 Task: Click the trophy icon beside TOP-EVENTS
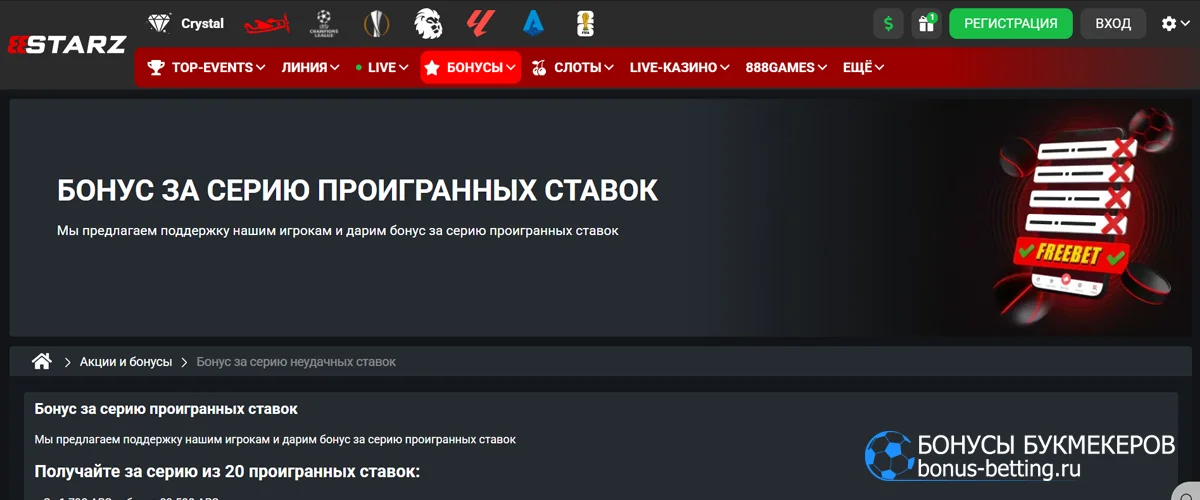coord(156,68)
